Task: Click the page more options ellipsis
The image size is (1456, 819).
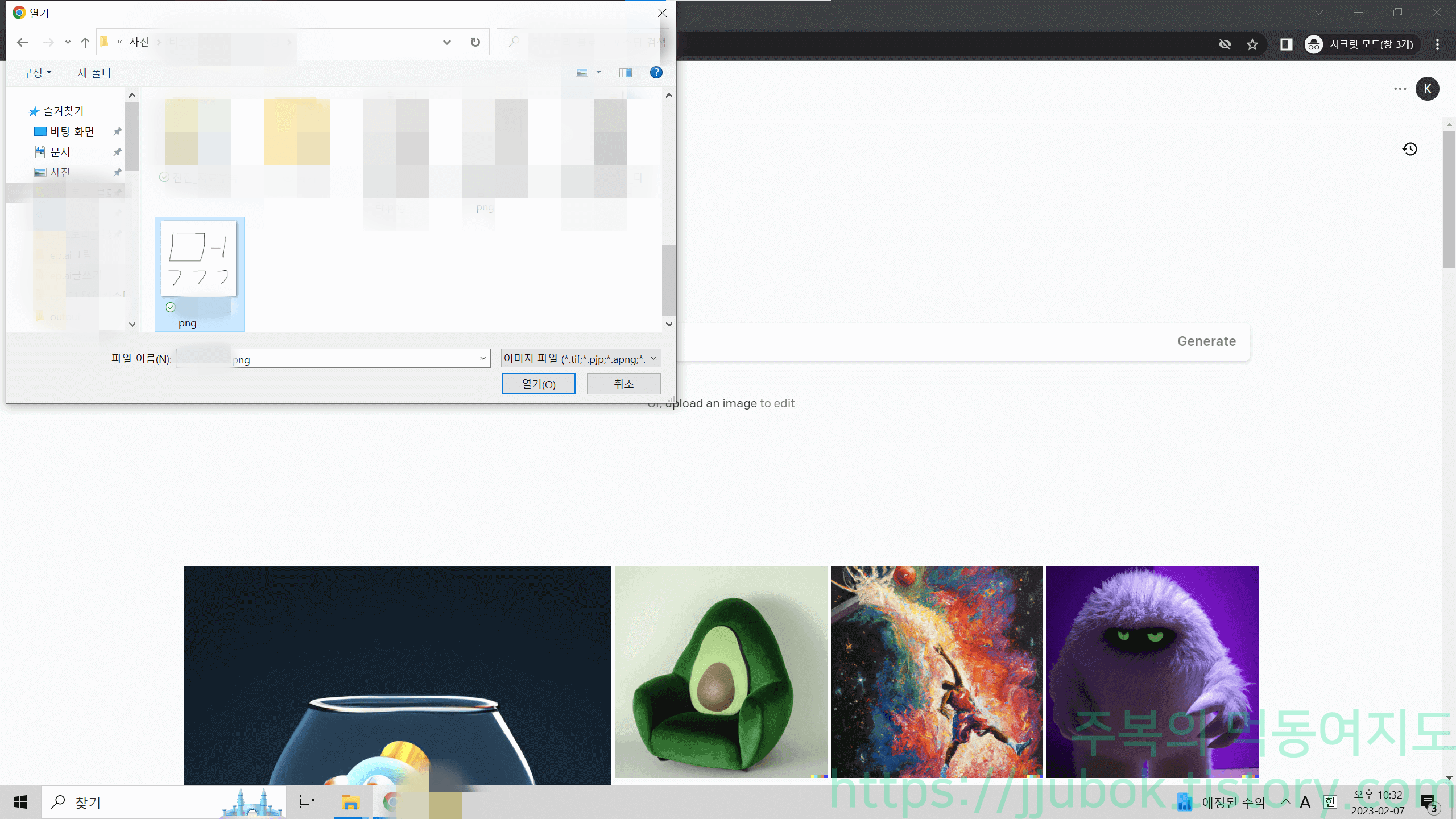Action: (x=1400, y=89)
